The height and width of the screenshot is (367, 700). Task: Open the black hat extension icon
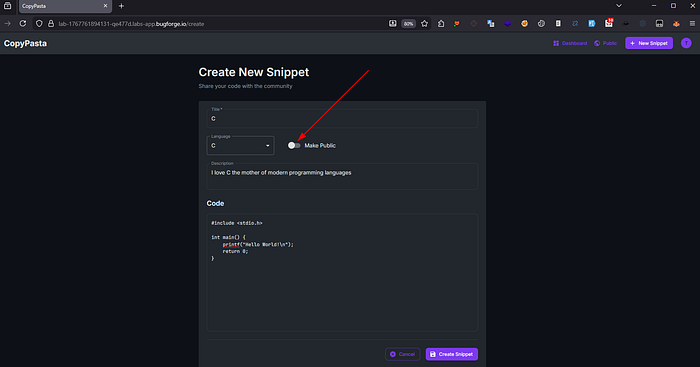pyautogui.click(x=625, y=24)
